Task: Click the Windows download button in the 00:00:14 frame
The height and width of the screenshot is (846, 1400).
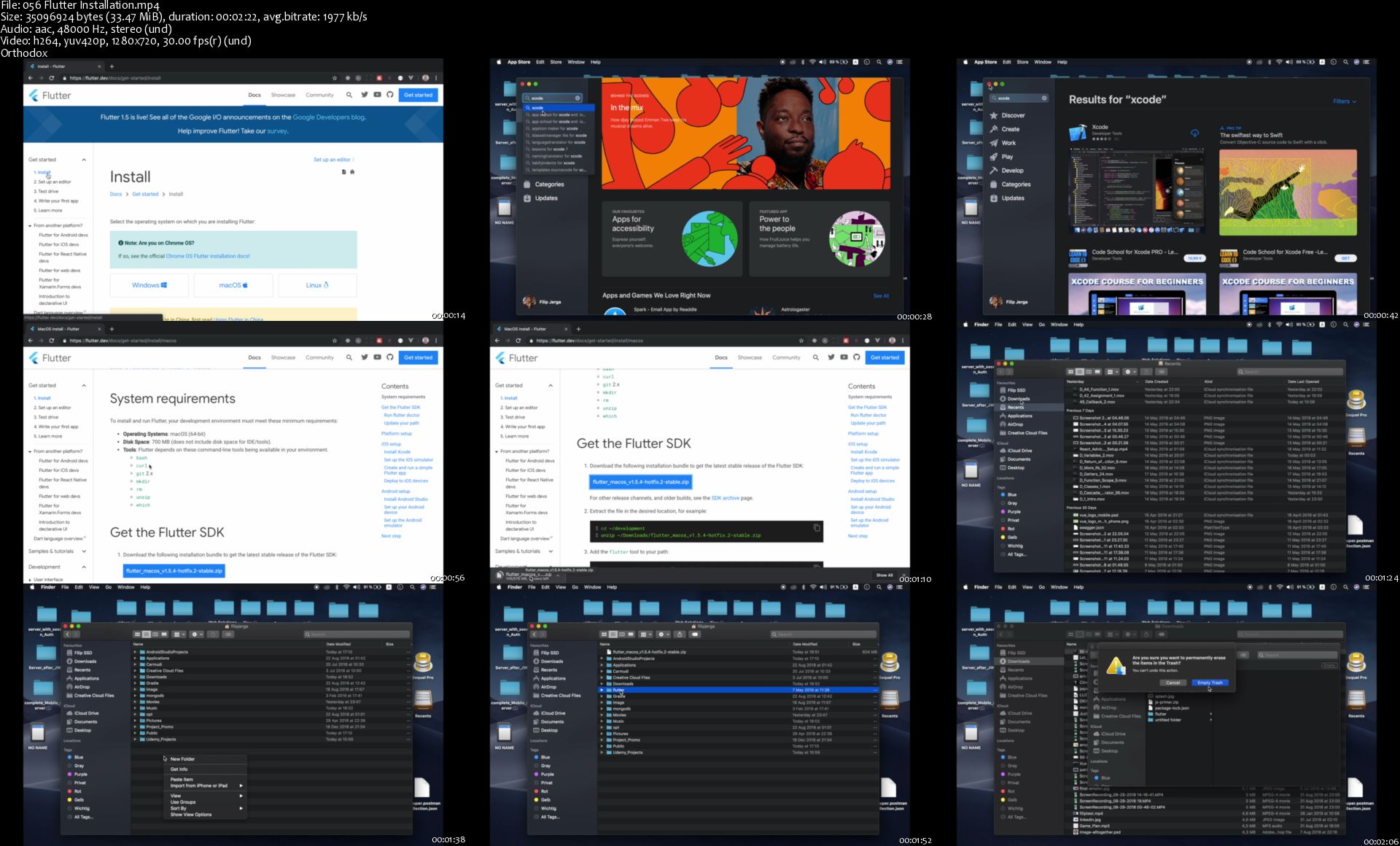Action: point(149,285)
